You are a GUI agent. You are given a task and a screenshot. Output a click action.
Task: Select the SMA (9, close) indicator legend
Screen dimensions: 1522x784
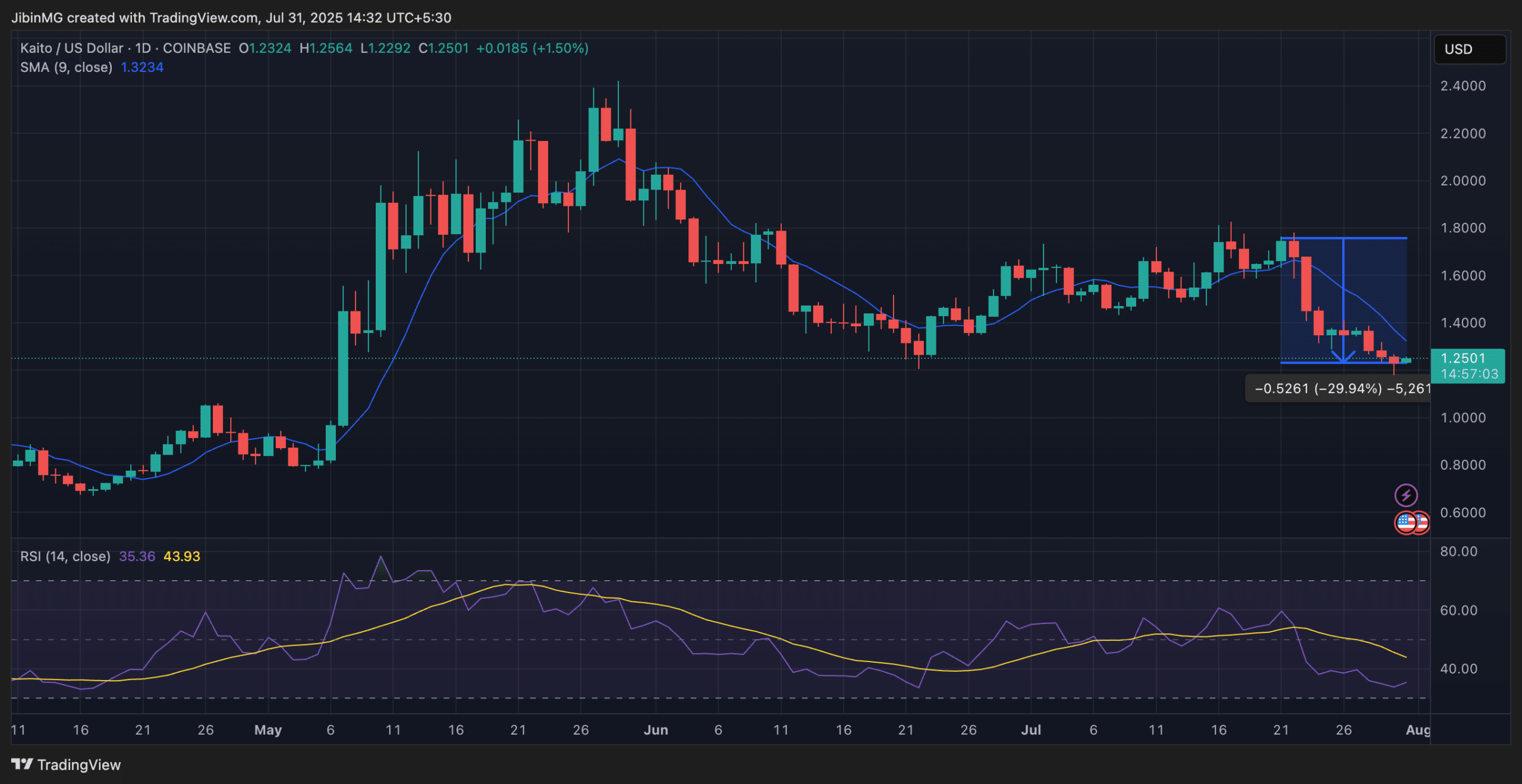pyautogui.click(x=66, y=67)
